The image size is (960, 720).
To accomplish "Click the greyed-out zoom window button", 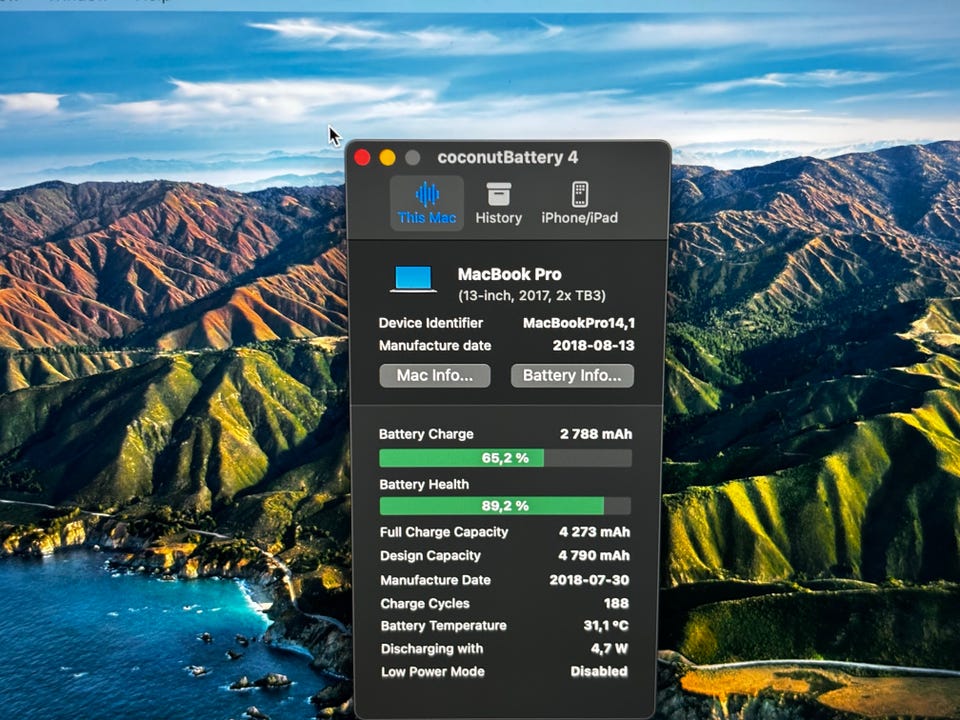I will [413, 158].
